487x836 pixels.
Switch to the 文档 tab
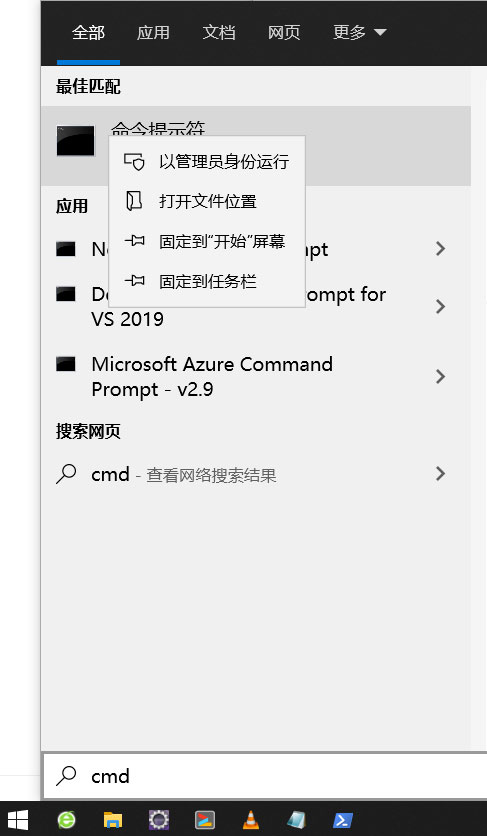[x=219, y=33]
